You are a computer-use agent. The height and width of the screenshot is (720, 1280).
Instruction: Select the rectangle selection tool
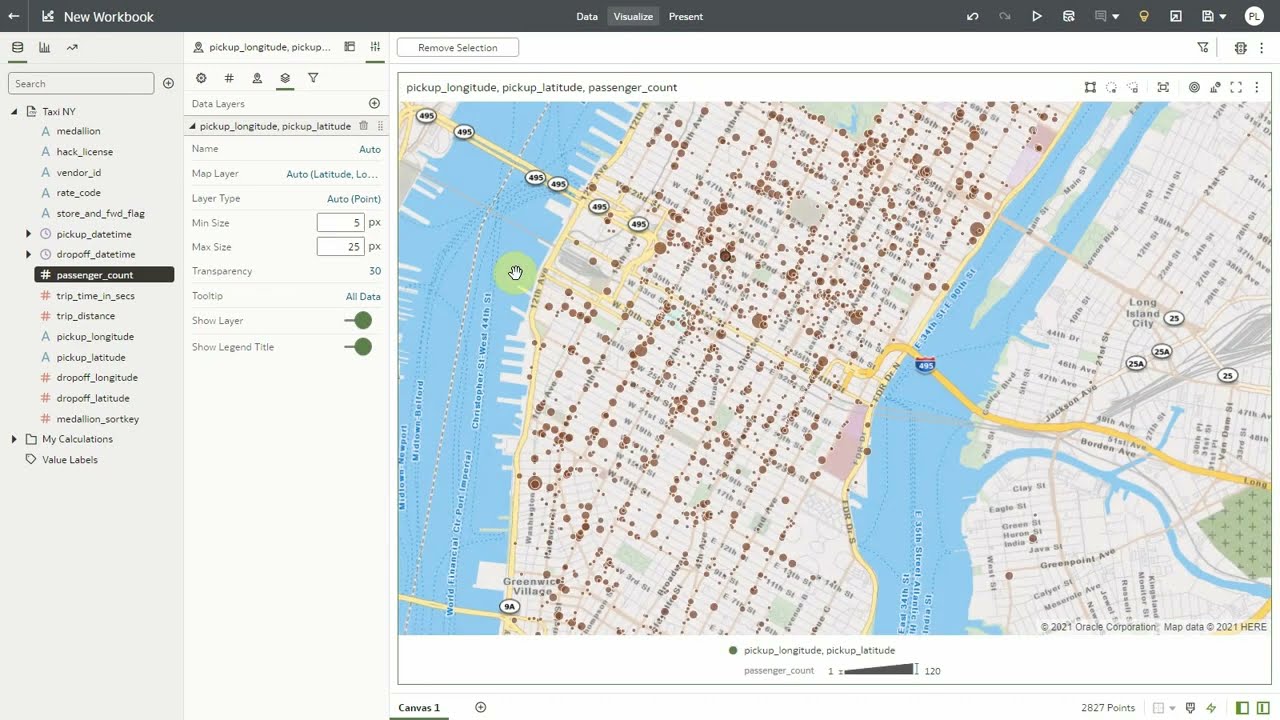point(1090,87)
